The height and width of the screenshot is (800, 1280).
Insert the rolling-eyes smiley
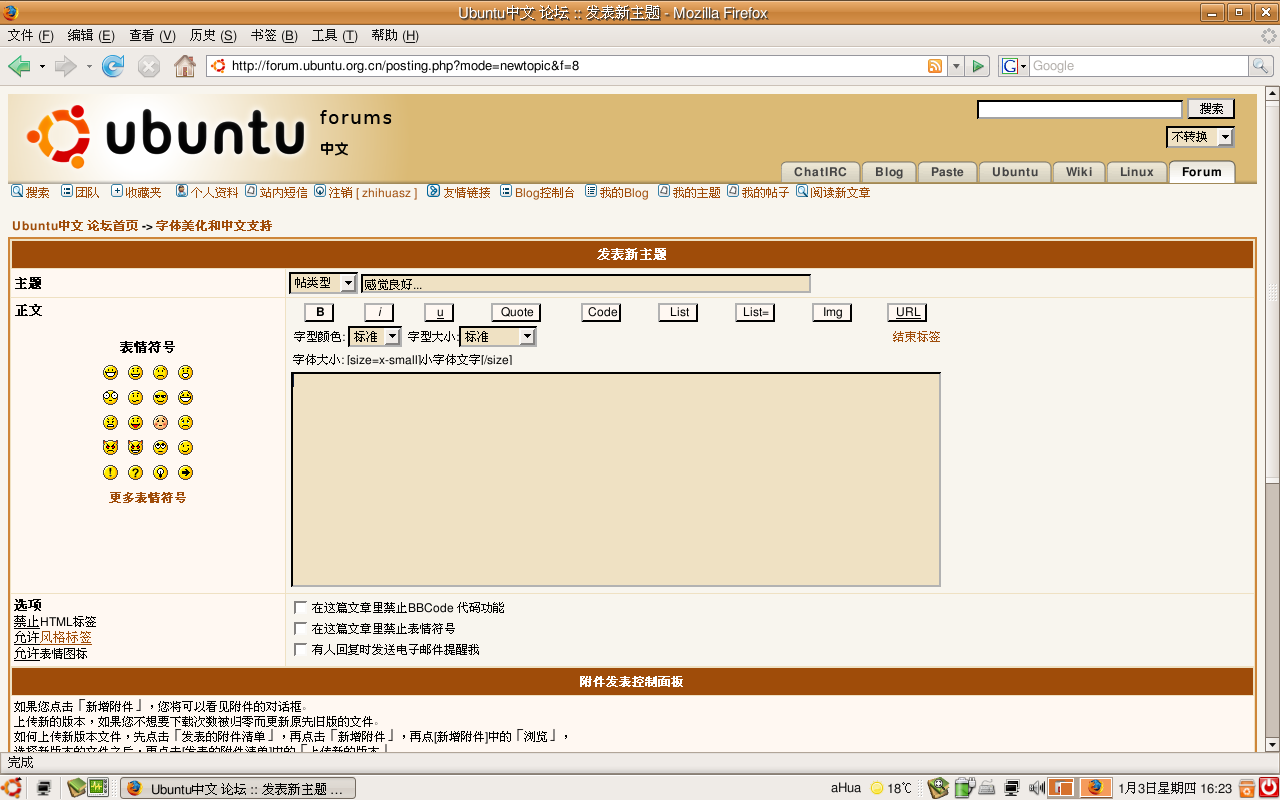pos(160,447)
